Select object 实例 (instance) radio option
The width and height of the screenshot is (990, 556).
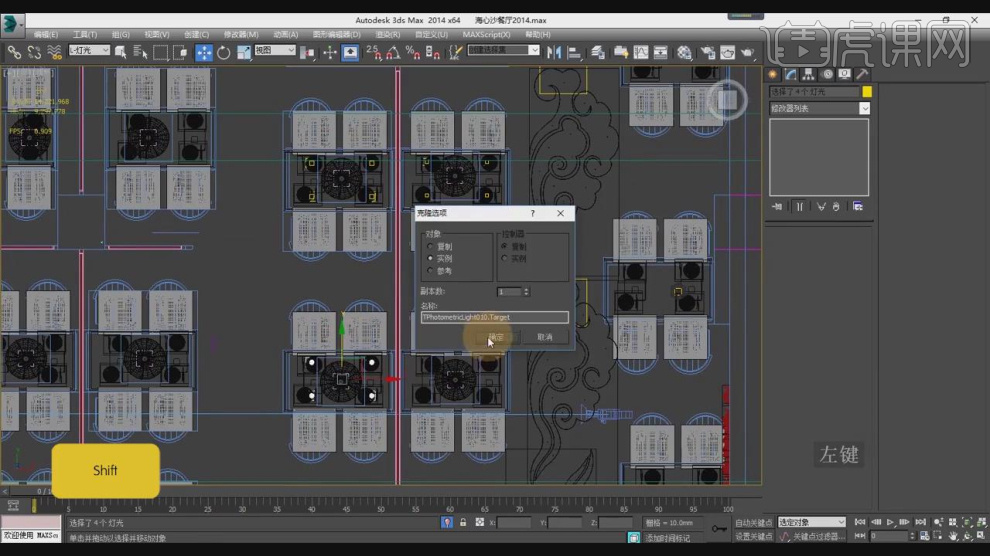pos(431,259)
